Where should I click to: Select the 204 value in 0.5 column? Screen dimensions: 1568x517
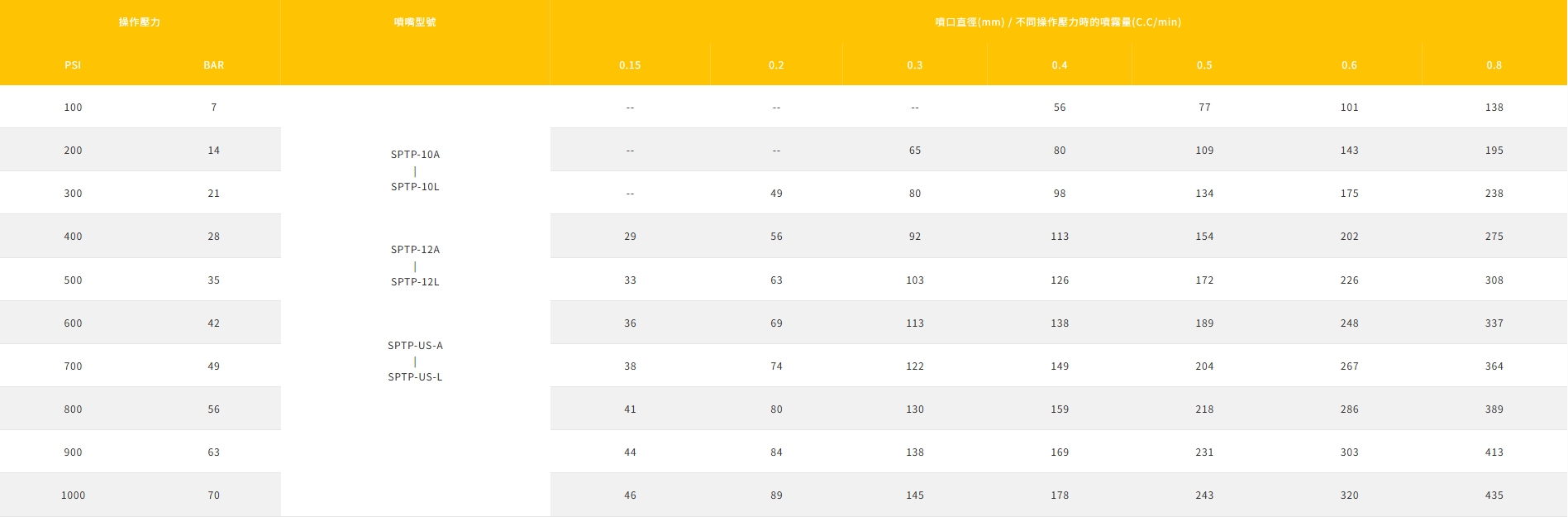point(1204,366)
